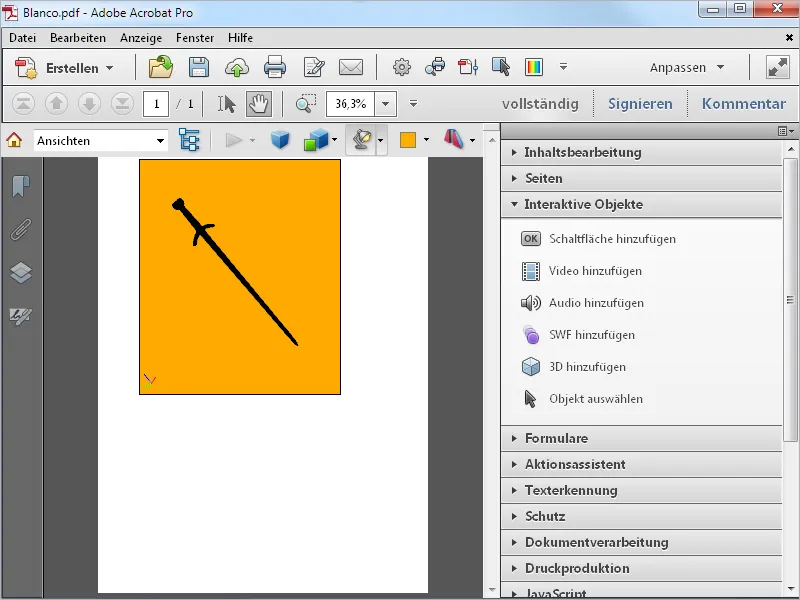Expand the Aktionsassistent section
800x600 pixels.
641,464
